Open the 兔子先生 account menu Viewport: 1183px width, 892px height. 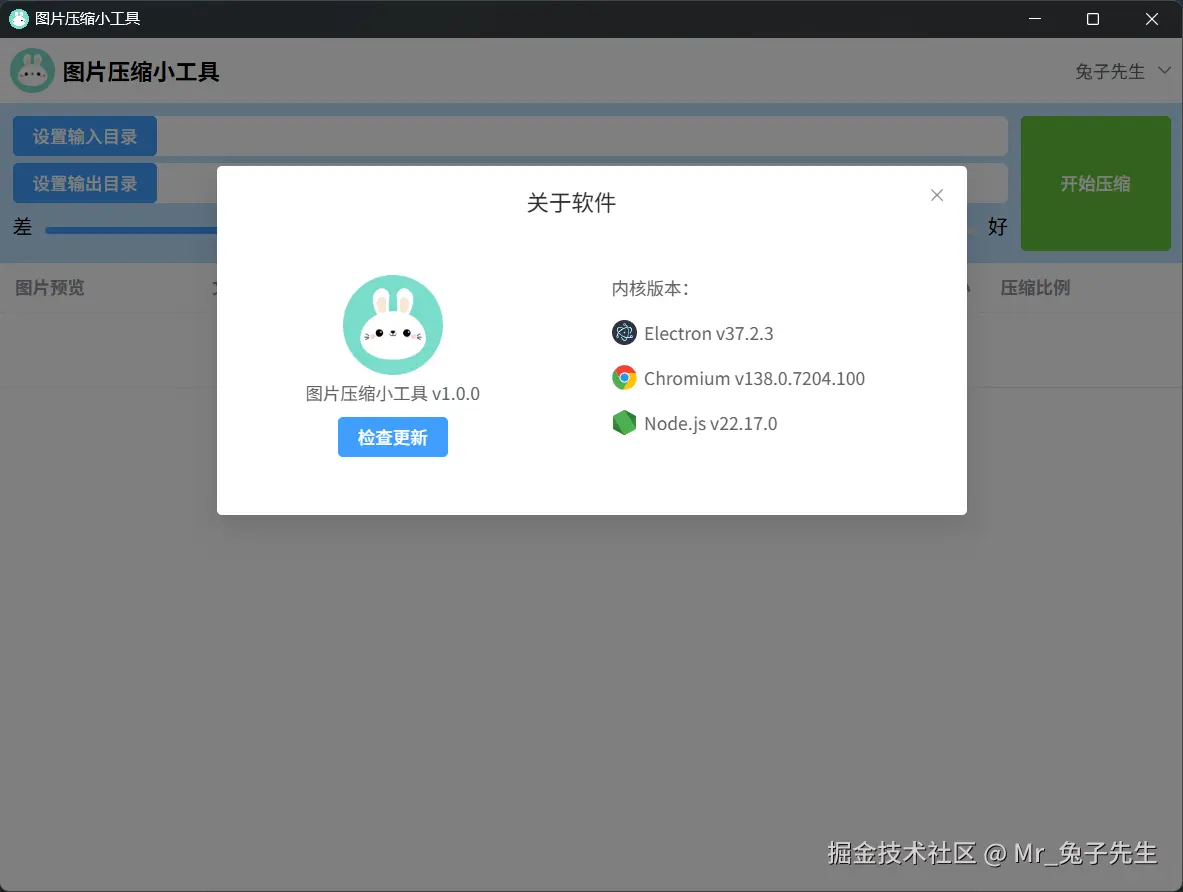[x=1108, y=70]
